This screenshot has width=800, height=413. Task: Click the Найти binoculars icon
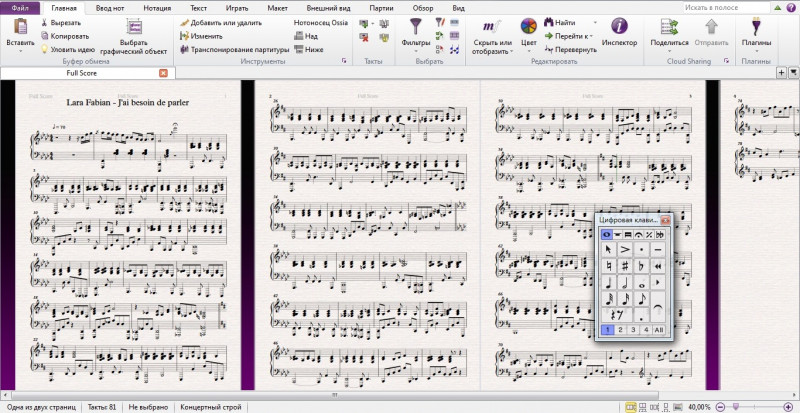(x=550, y=22)
